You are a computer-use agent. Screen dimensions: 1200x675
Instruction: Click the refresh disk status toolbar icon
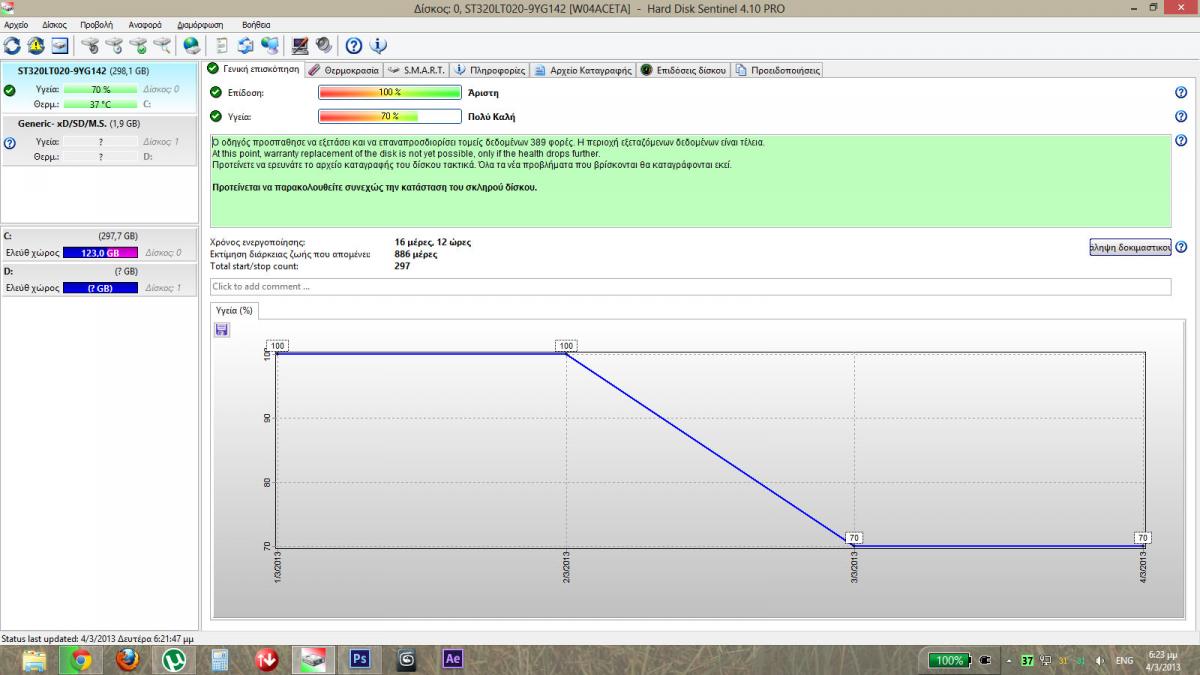pos(12,45)
